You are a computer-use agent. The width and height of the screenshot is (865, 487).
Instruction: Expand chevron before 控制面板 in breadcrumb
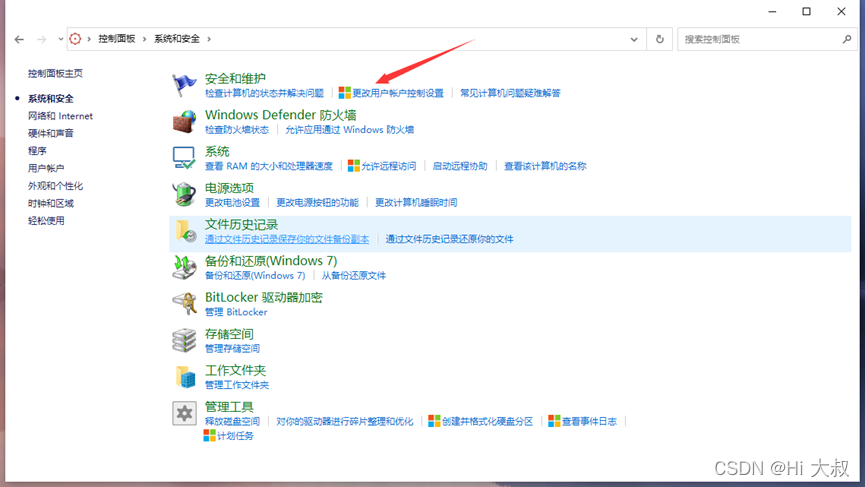coord(89,39)
